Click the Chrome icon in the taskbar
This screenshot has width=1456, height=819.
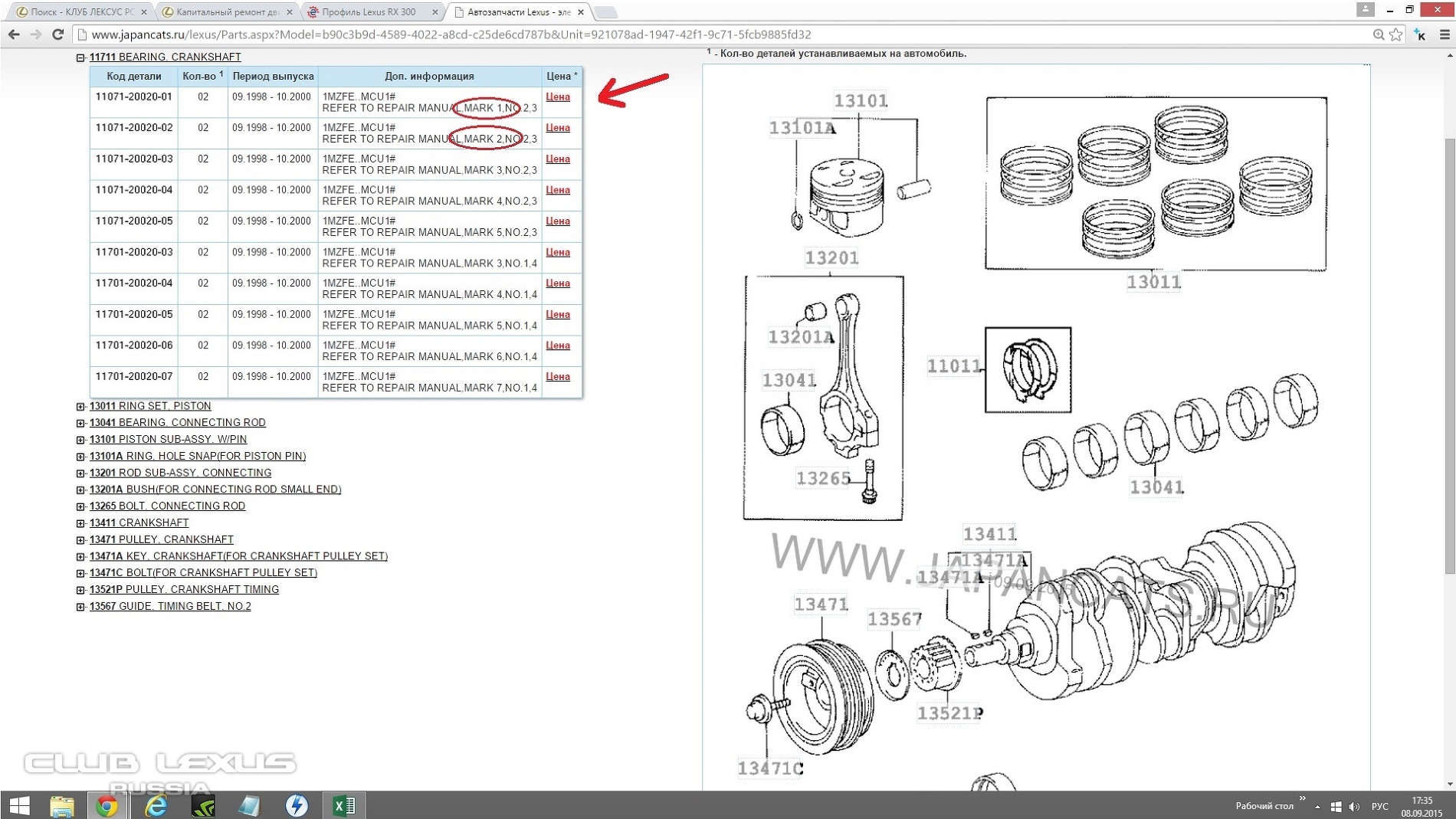tap(107, 805)
